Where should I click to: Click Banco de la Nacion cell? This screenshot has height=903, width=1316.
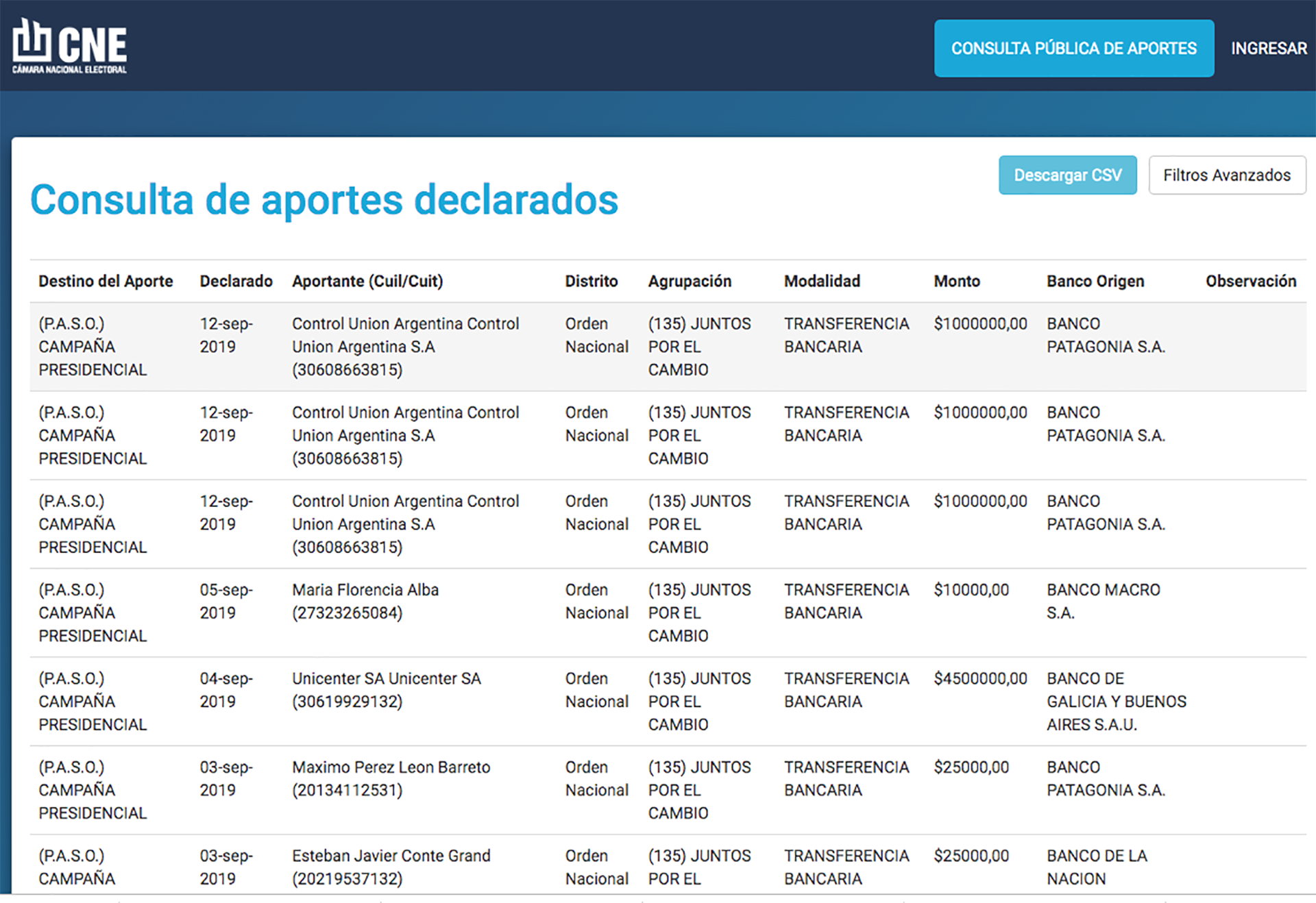pyautogui.click(x=1097, y=867)
